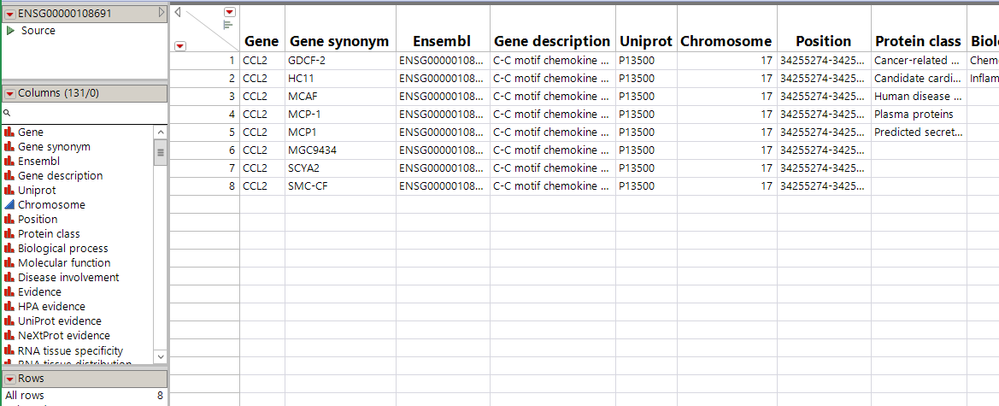The image size is (999, 406).
Task: Click the modeling type icon for Uniprot
Action: tap(9, 190)
